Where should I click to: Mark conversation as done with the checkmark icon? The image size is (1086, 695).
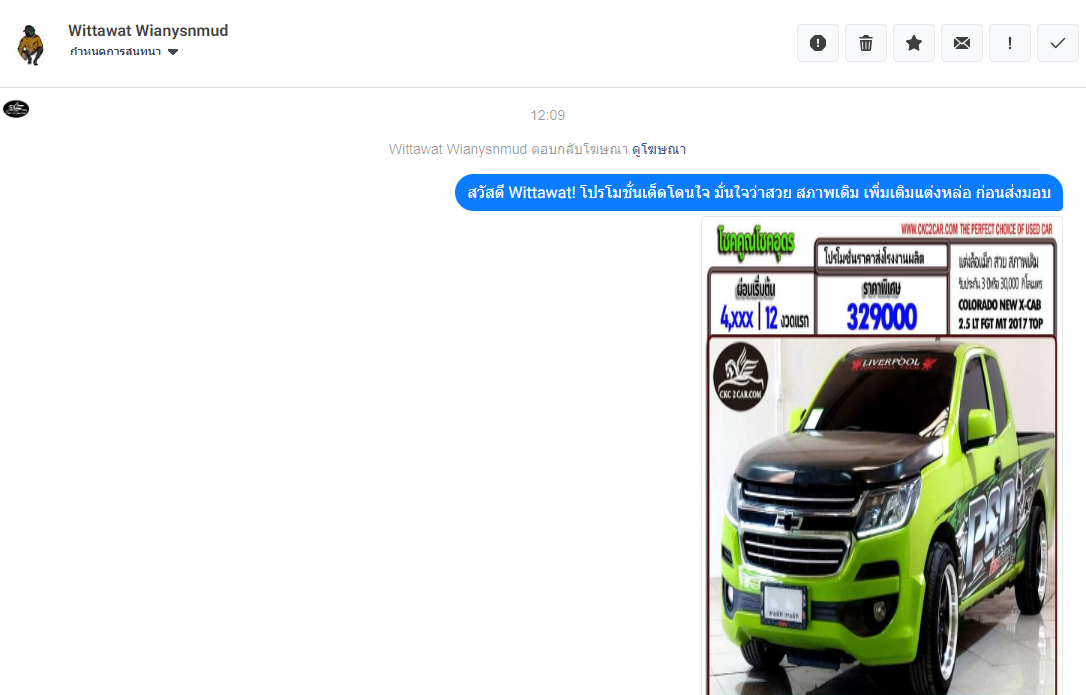1058,43
